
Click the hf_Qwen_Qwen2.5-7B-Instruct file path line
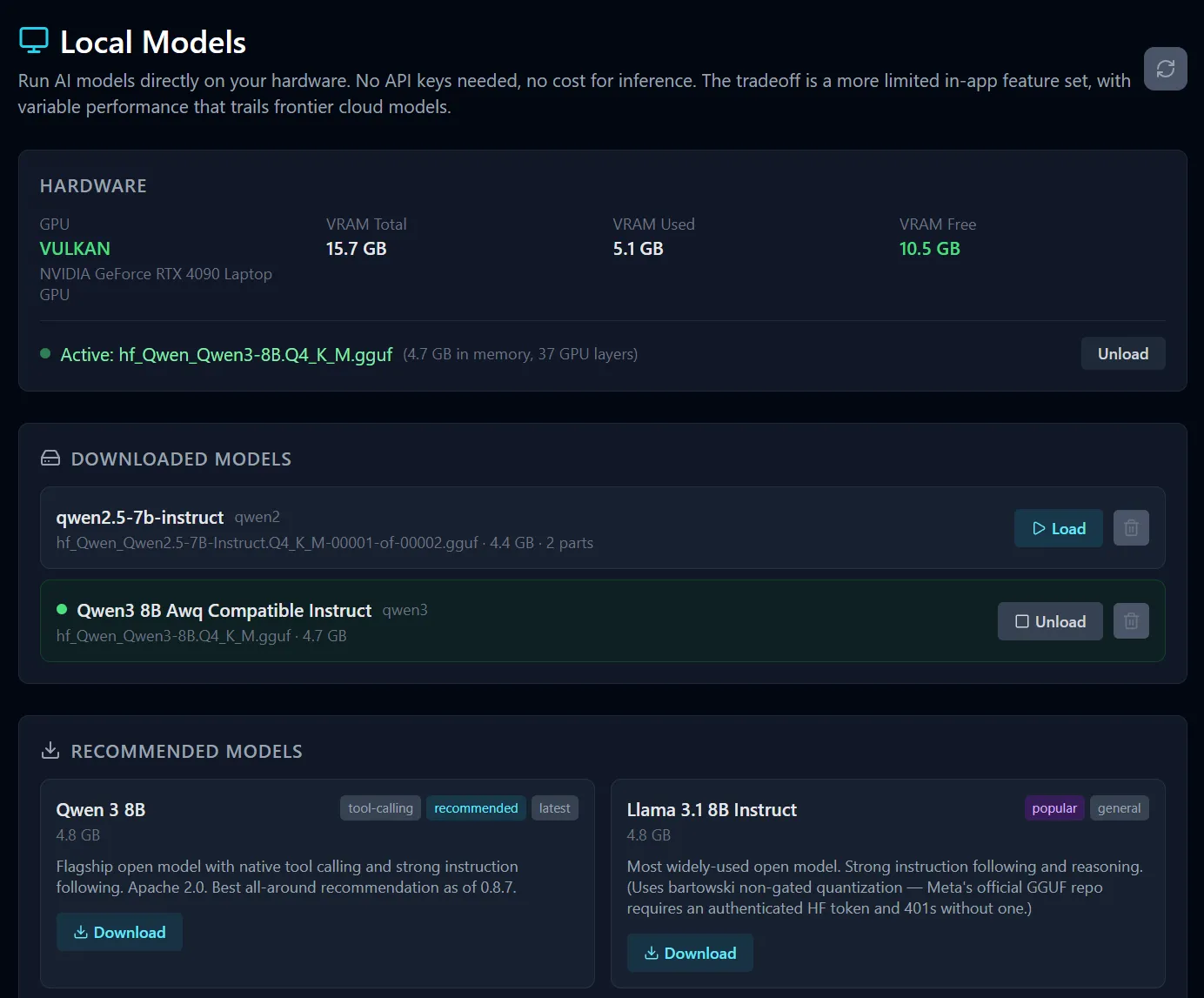(x=324, y=543)
